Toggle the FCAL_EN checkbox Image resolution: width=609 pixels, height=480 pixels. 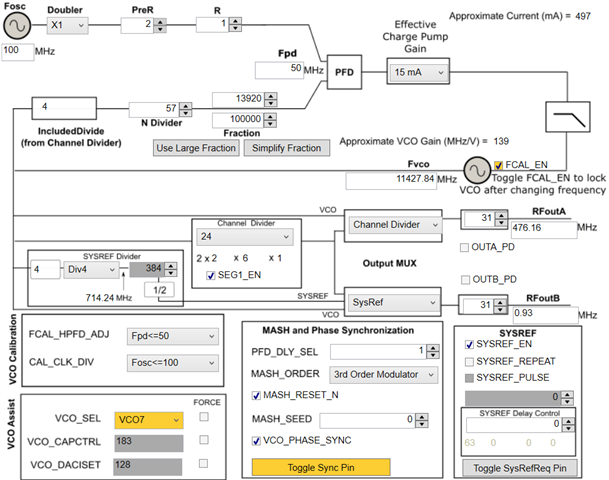[x=498, y=165]
